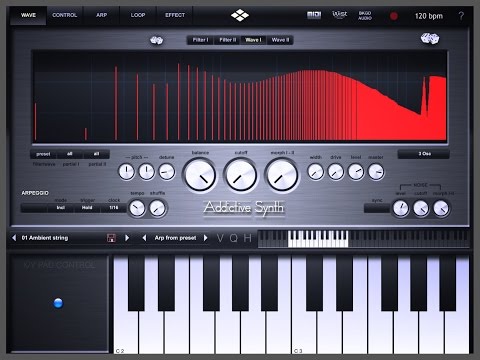Click the morph I - II knob
480x360 pixels.
pos(282,175)
